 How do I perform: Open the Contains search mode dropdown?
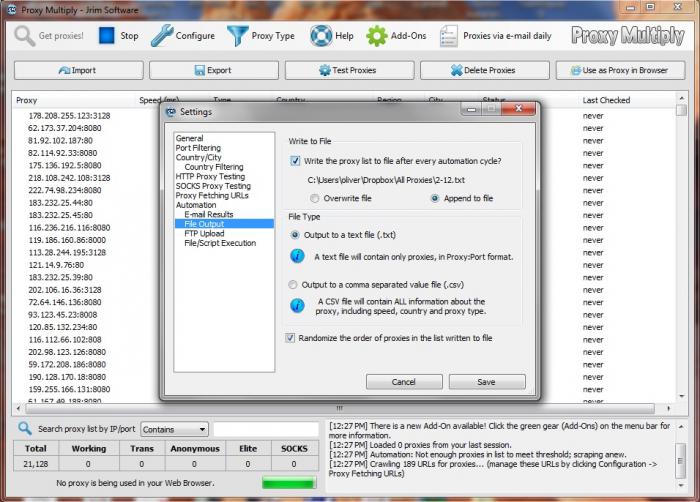coord(175,429)
